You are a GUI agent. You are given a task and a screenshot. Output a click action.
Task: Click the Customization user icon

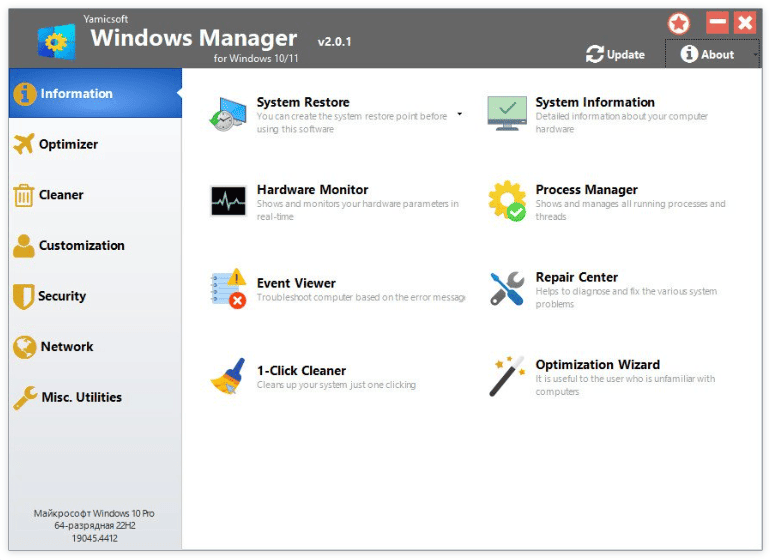24,246
